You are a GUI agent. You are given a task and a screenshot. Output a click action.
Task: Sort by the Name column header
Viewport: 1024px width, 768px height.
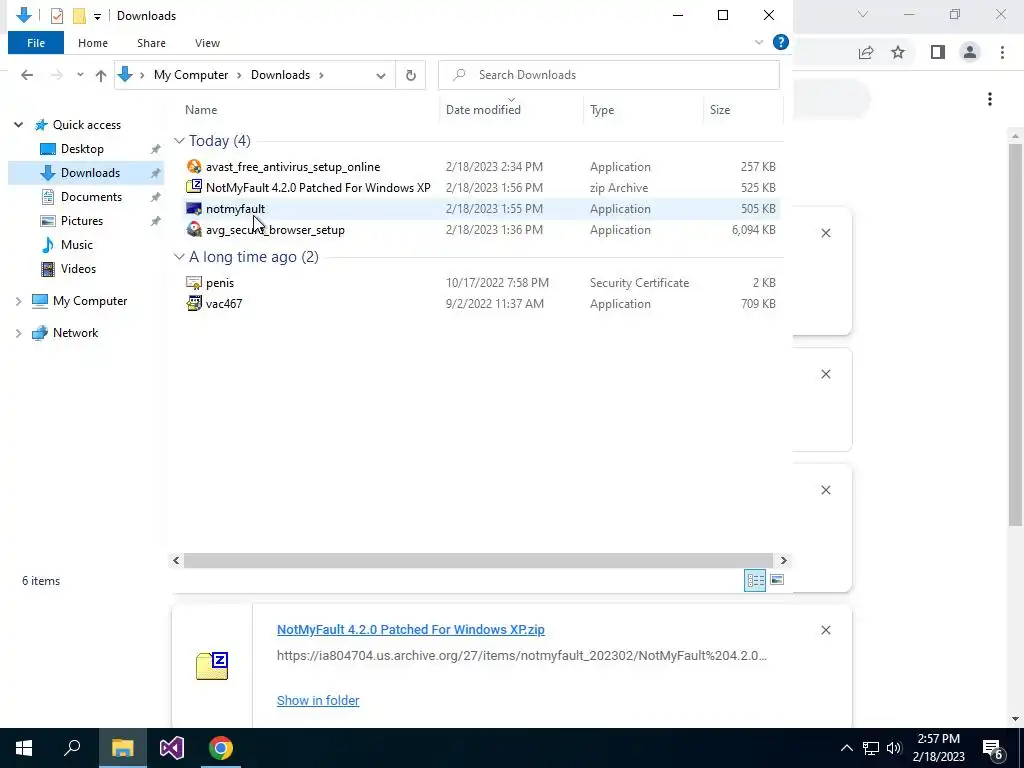click(x=201, y=110)
